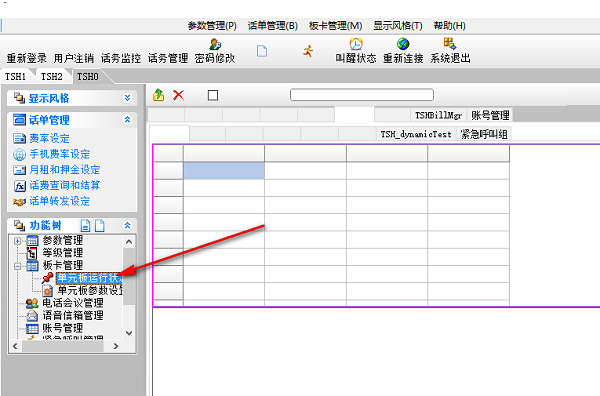Click tree scrollbar up arrow
600x396 pixels.
coord(129,242)
